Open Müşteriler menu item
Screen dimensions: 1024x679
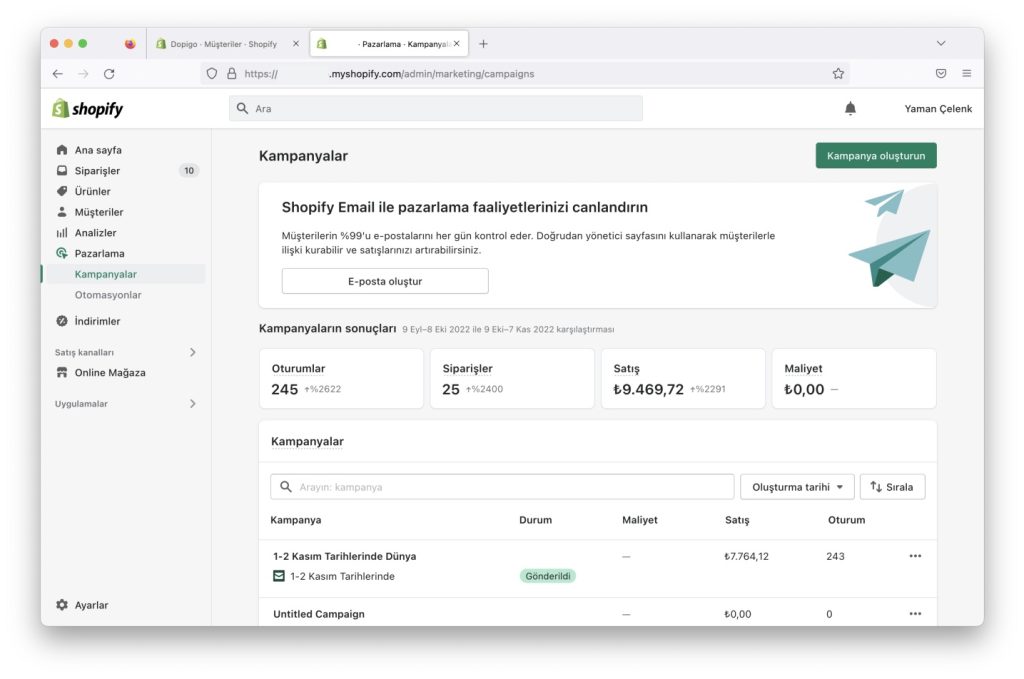pyautogui.click(x=99, y=212)
